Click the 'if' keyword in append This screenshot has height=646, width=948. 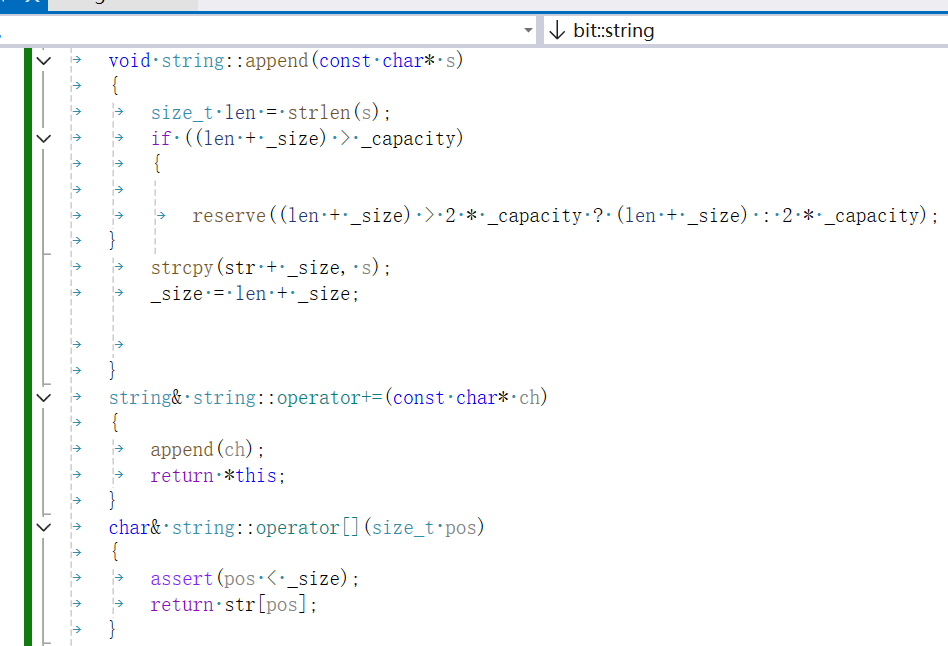161,139
